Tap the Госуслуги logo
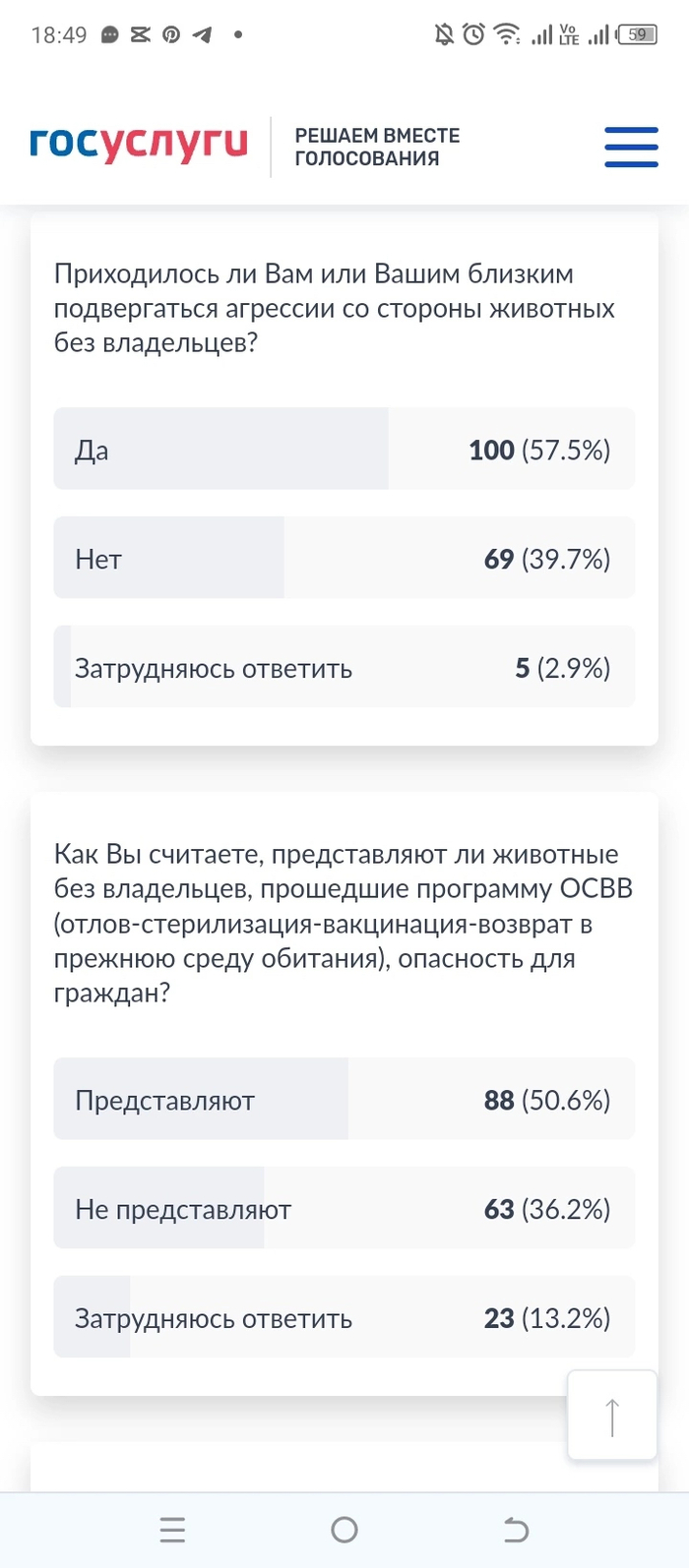 139,144
